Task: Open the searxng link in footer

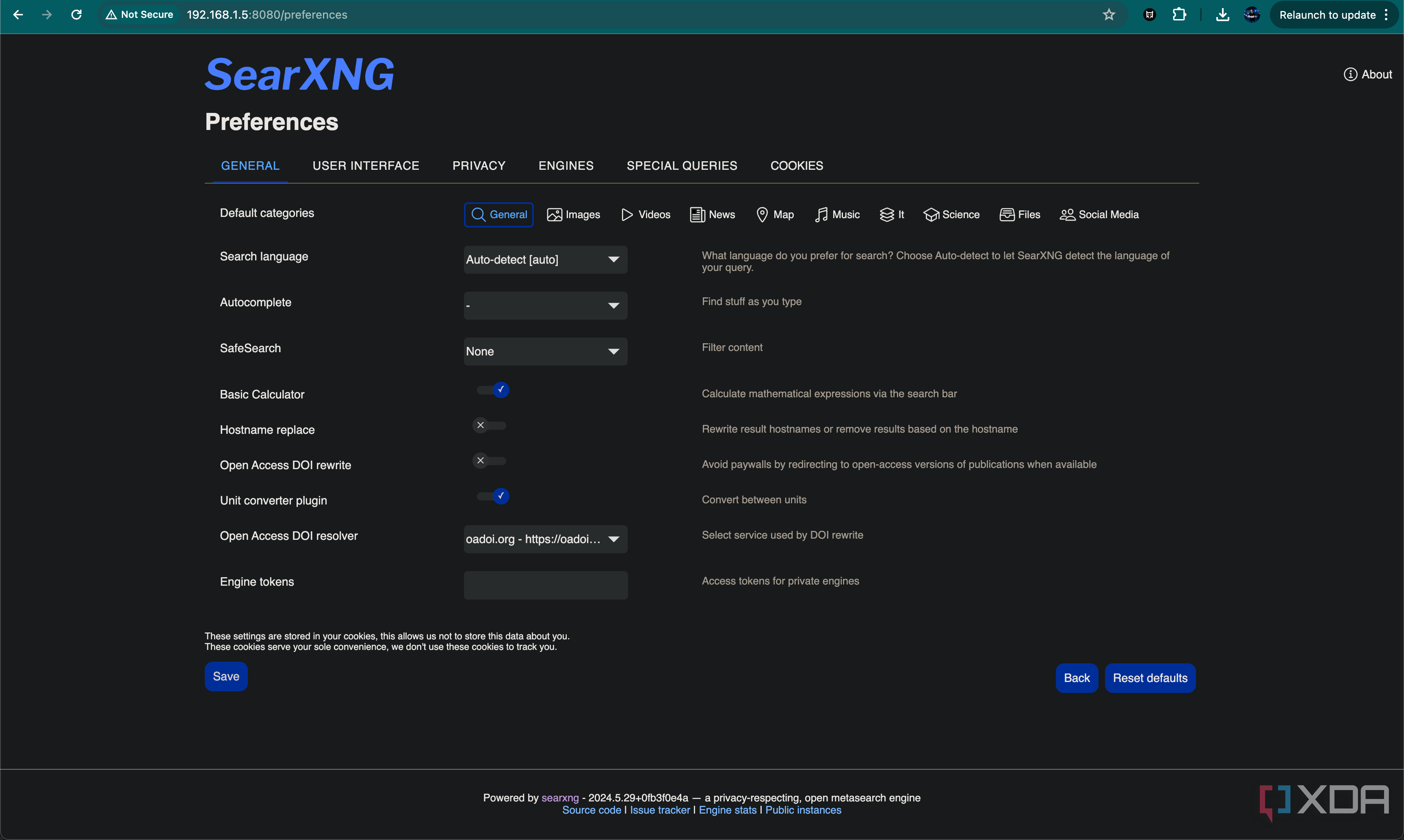Action: coord(560,797)
